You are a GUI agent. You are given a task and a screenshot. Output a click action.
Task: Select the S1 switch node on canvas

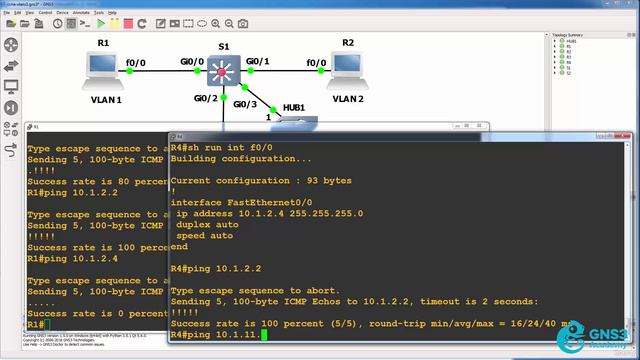pos(223,71)
